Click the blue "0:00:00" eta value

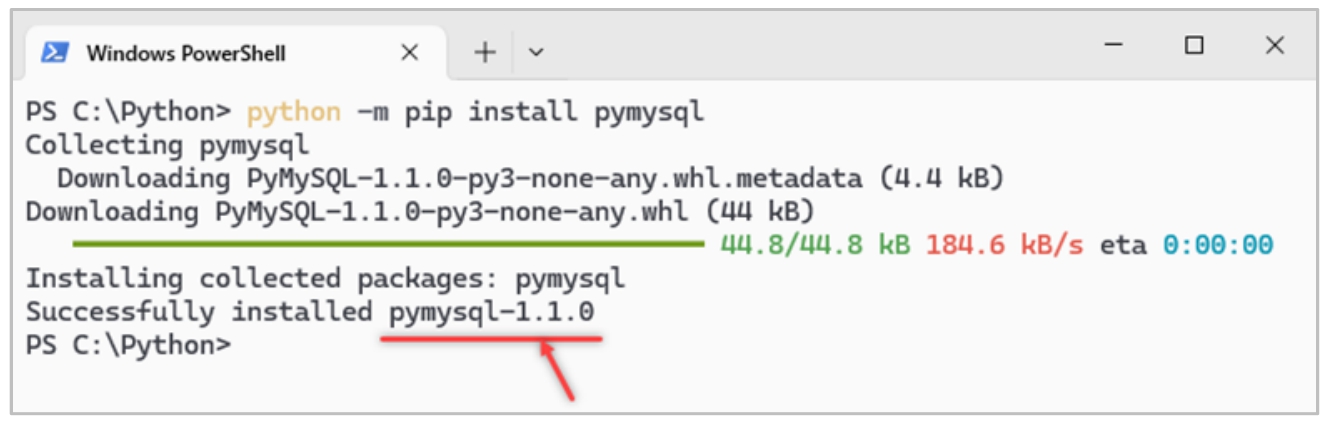(1217, 245)
